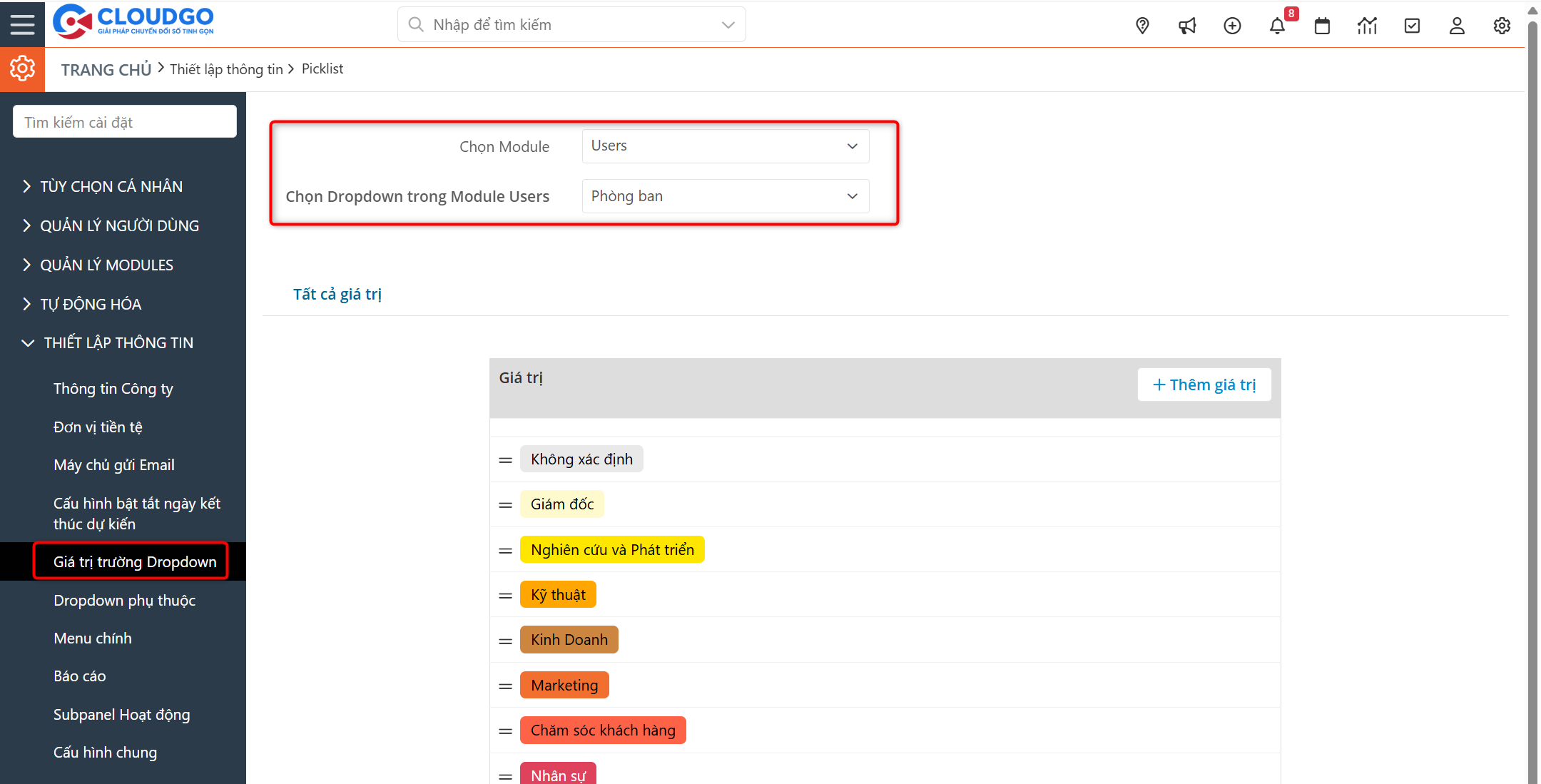Screen dimensions: 1541x784
Task: Select Dropdown phụ thuộc menu item
Action: (124, 601)
